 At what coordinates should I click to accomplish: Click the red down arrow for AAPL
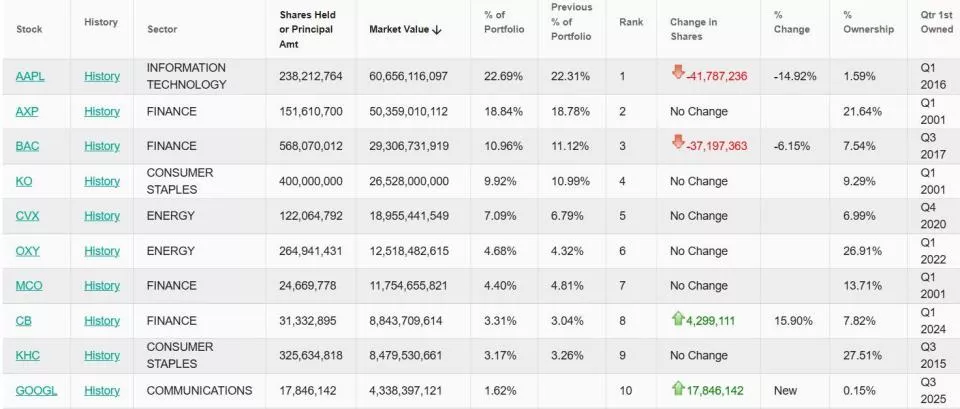[x=678, y=73]
